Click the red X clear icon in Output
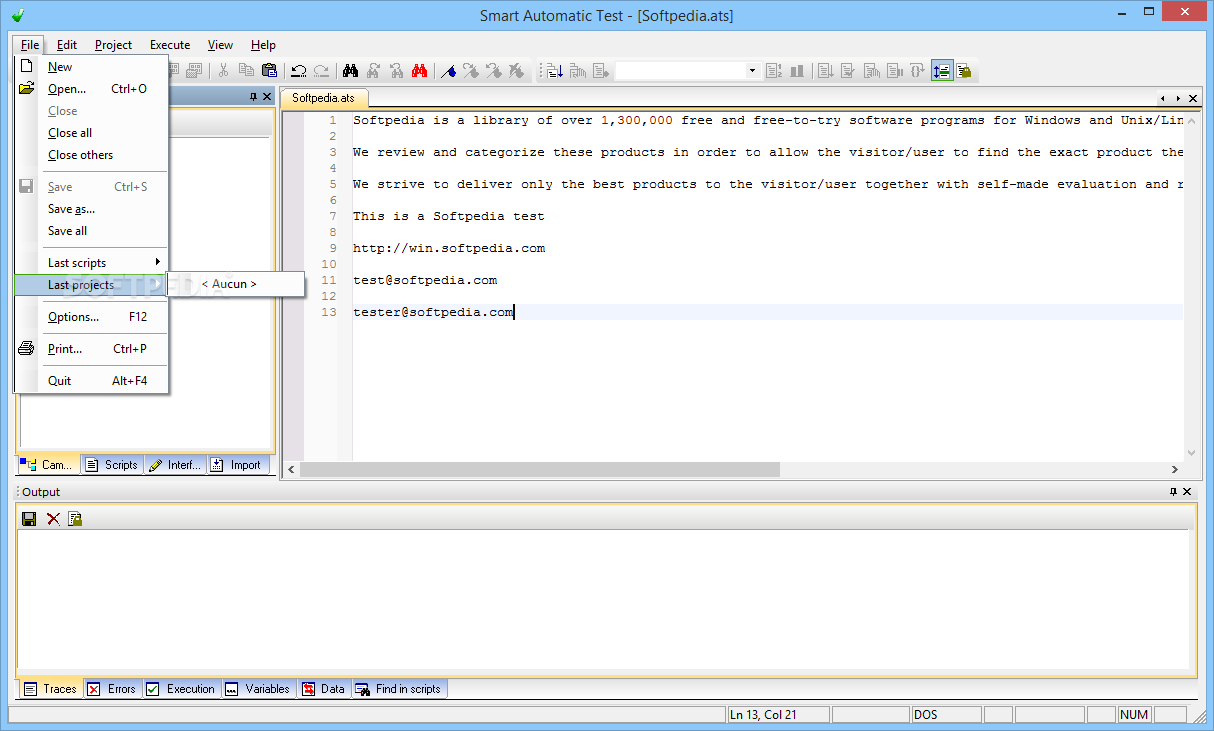The height and width of the screenshot is (731, 1214). click(53, 518)
